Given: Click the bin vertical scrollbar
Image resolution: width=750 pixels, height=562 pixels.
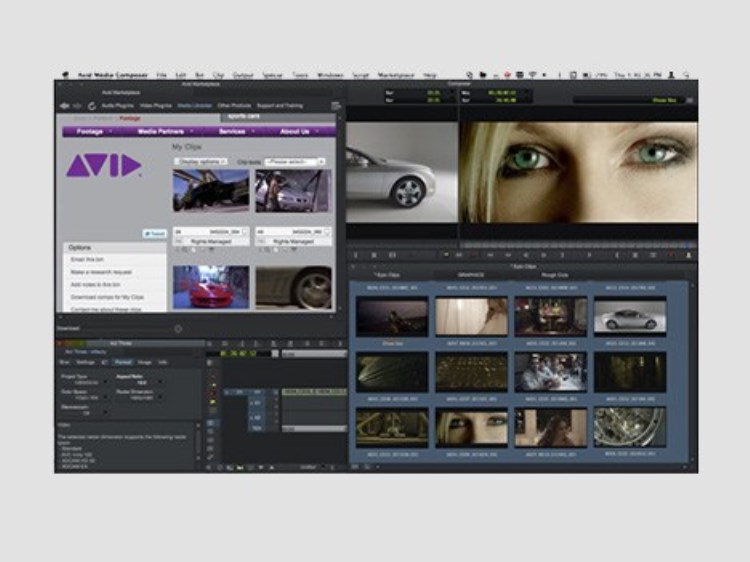Looking at the screenshot, I should [x=692, y=372].
